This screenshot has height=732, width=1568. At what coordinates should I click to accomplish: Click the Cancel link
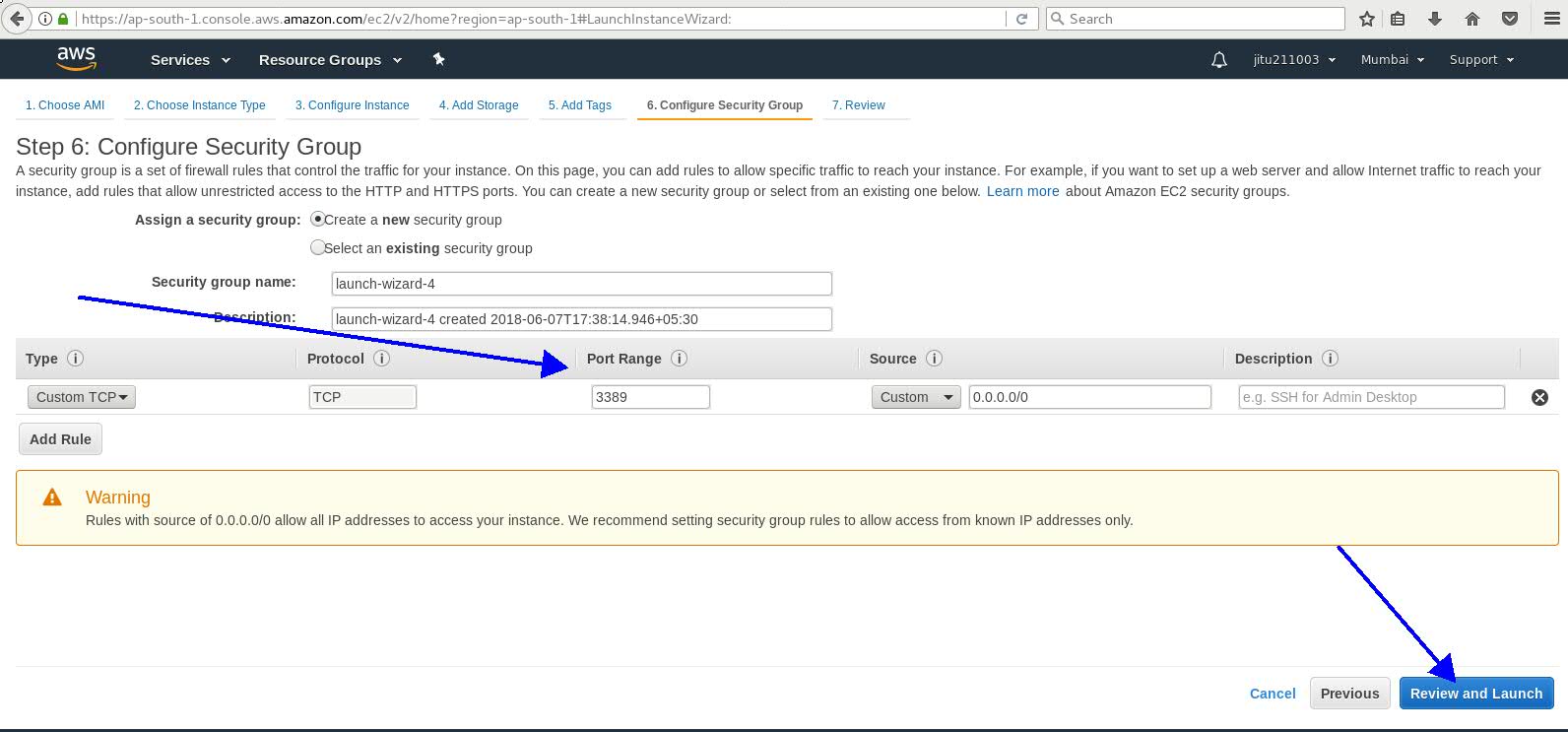(1273, 694)
